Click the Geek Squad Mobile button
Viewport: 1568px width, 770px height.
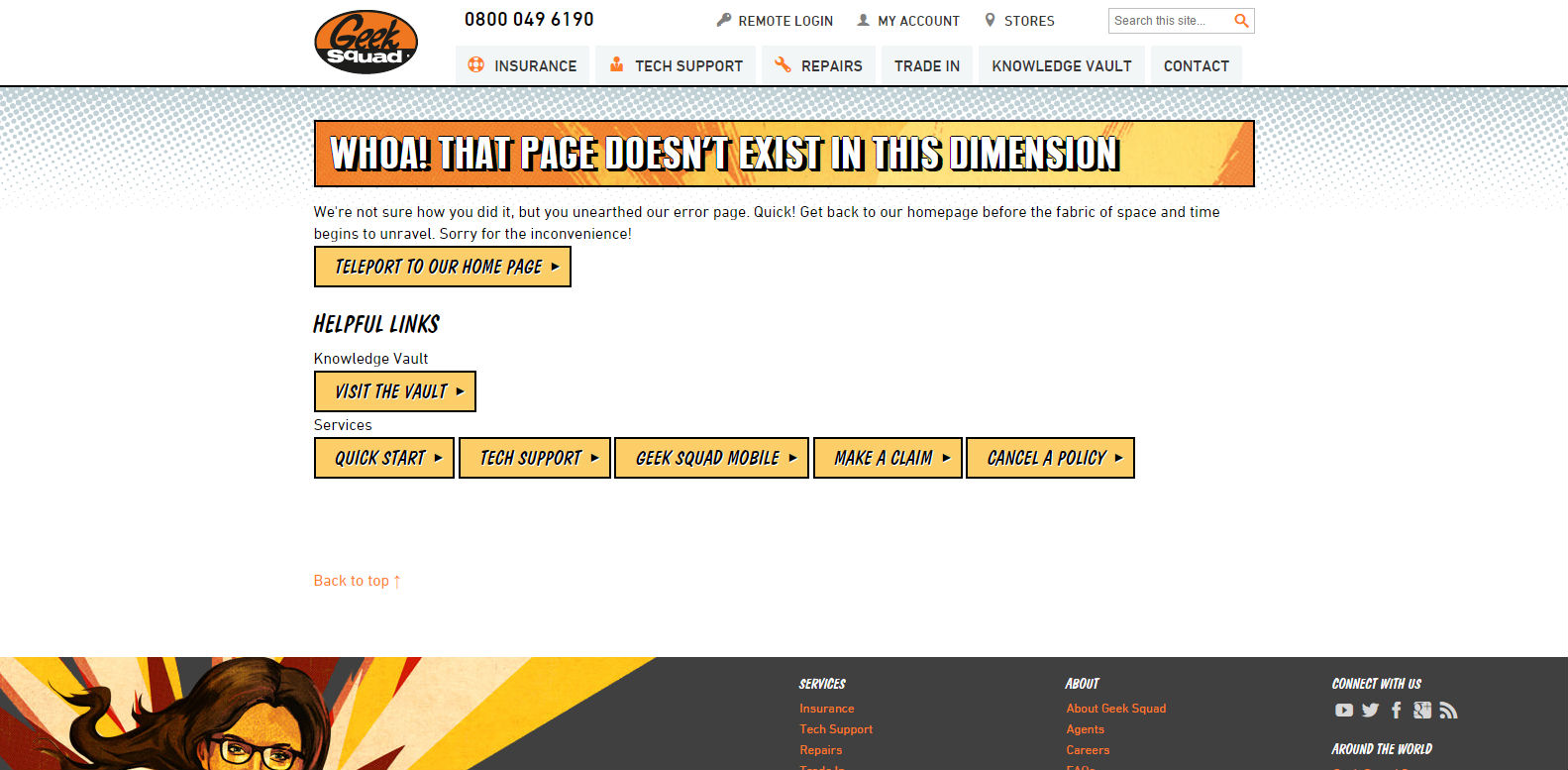click(711, 458)
